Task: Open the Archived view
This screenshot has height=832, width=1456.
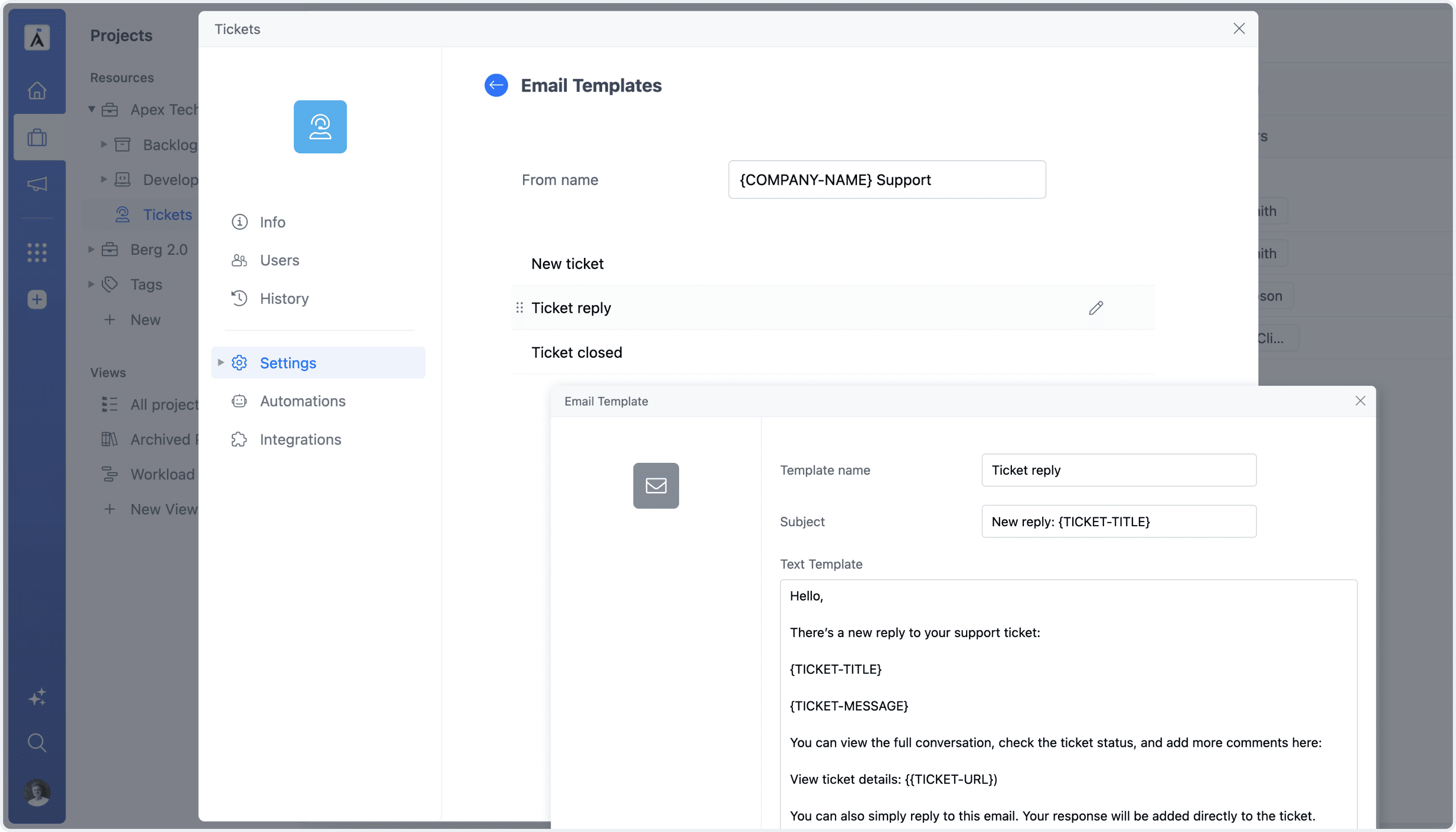Action: click(x=164, y=439)
